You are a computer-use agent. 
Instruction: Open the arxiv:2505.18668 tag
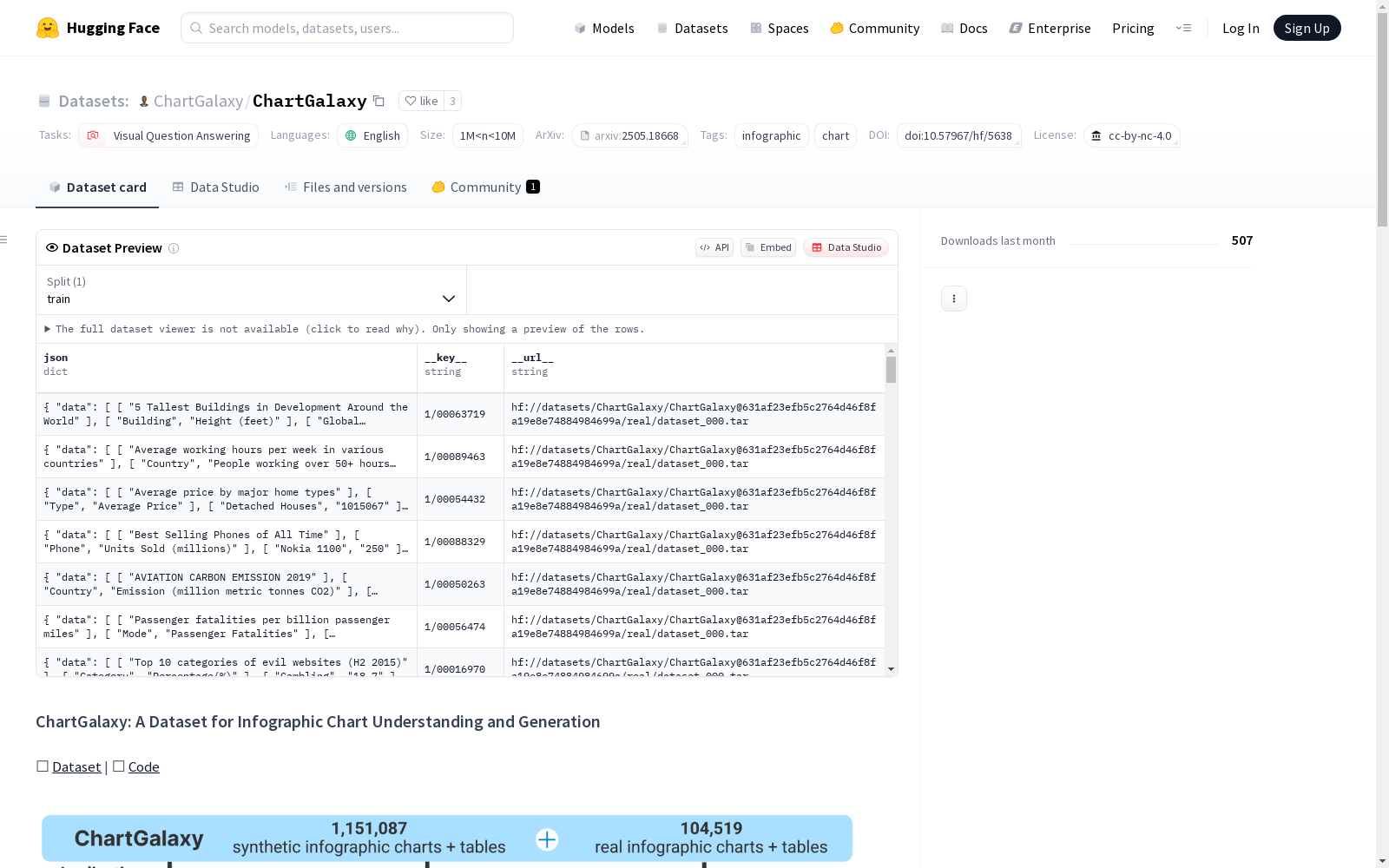(x=629, y=135)
